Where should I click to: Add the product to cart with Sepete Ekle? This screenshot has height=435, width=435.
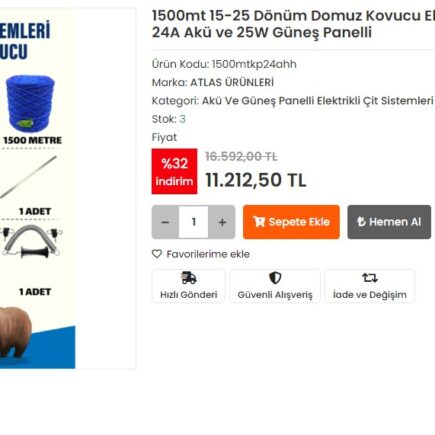(x=291, y=222)
